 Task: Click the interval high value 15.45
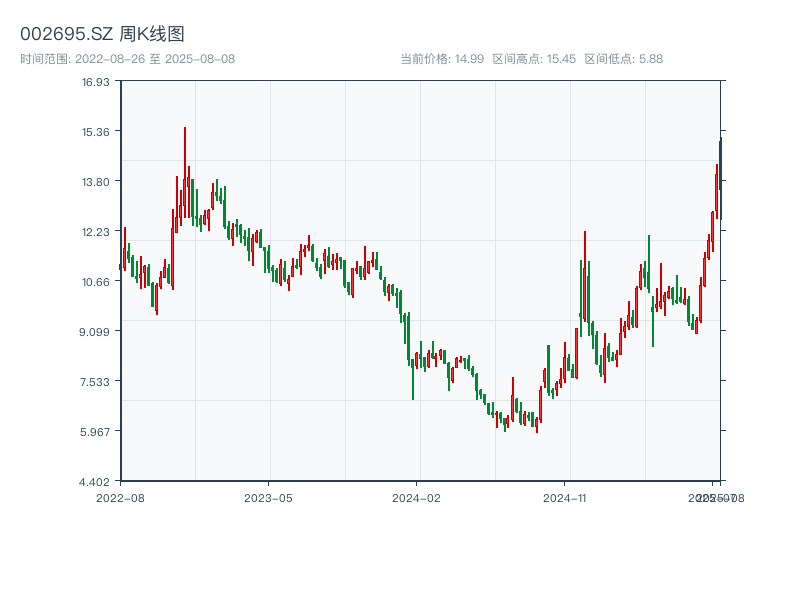click(561, 59)
